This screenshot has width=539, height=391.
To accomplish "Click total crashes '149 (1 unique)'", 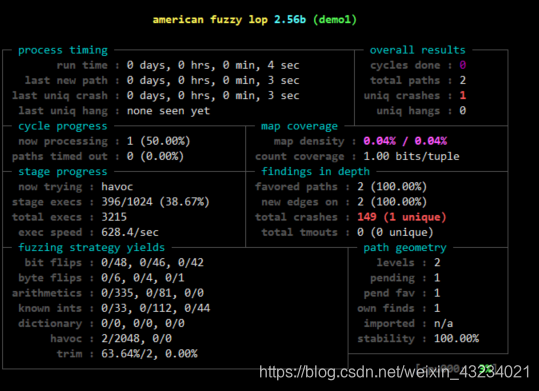I will pyautogui.click(x=402, y=217).
